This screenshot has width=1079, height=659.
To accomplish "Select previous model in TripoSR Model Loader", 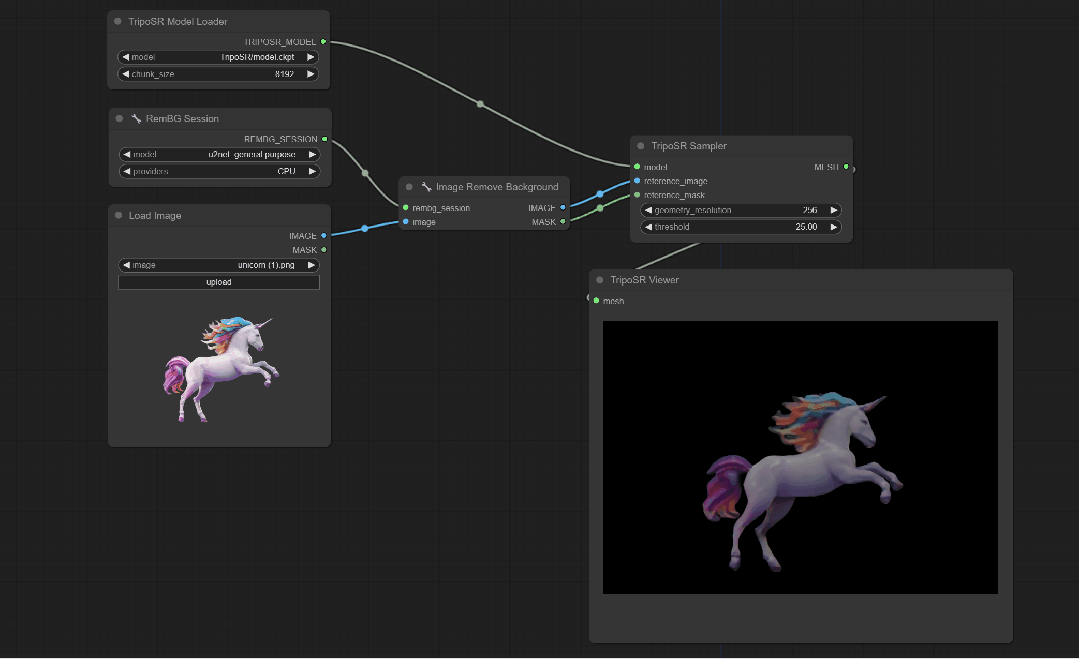I will pyautogui.click(x=125, y=57).
